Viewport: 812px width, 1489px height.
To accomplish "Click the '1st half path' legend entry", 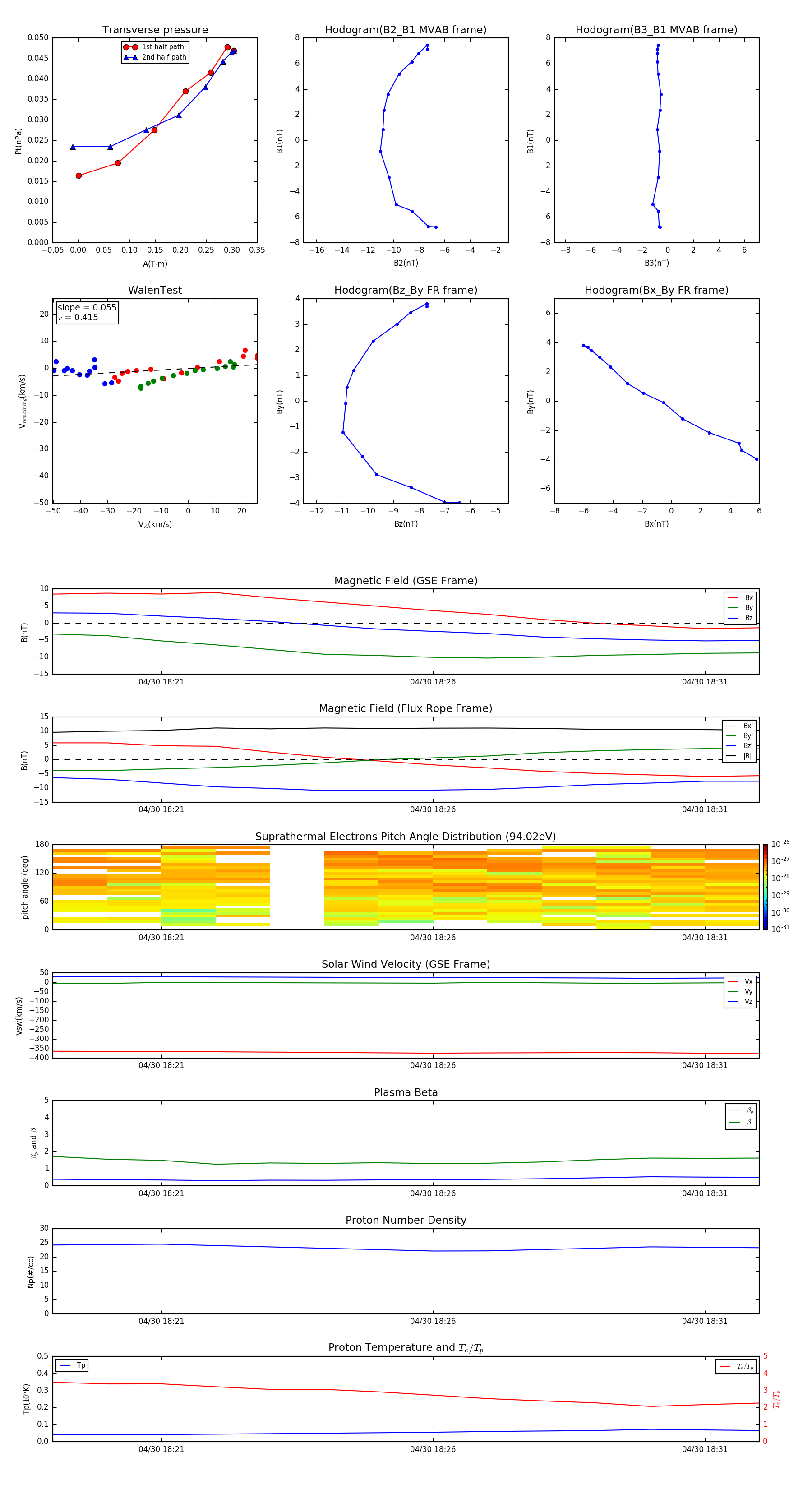I will tap(154, 47).
